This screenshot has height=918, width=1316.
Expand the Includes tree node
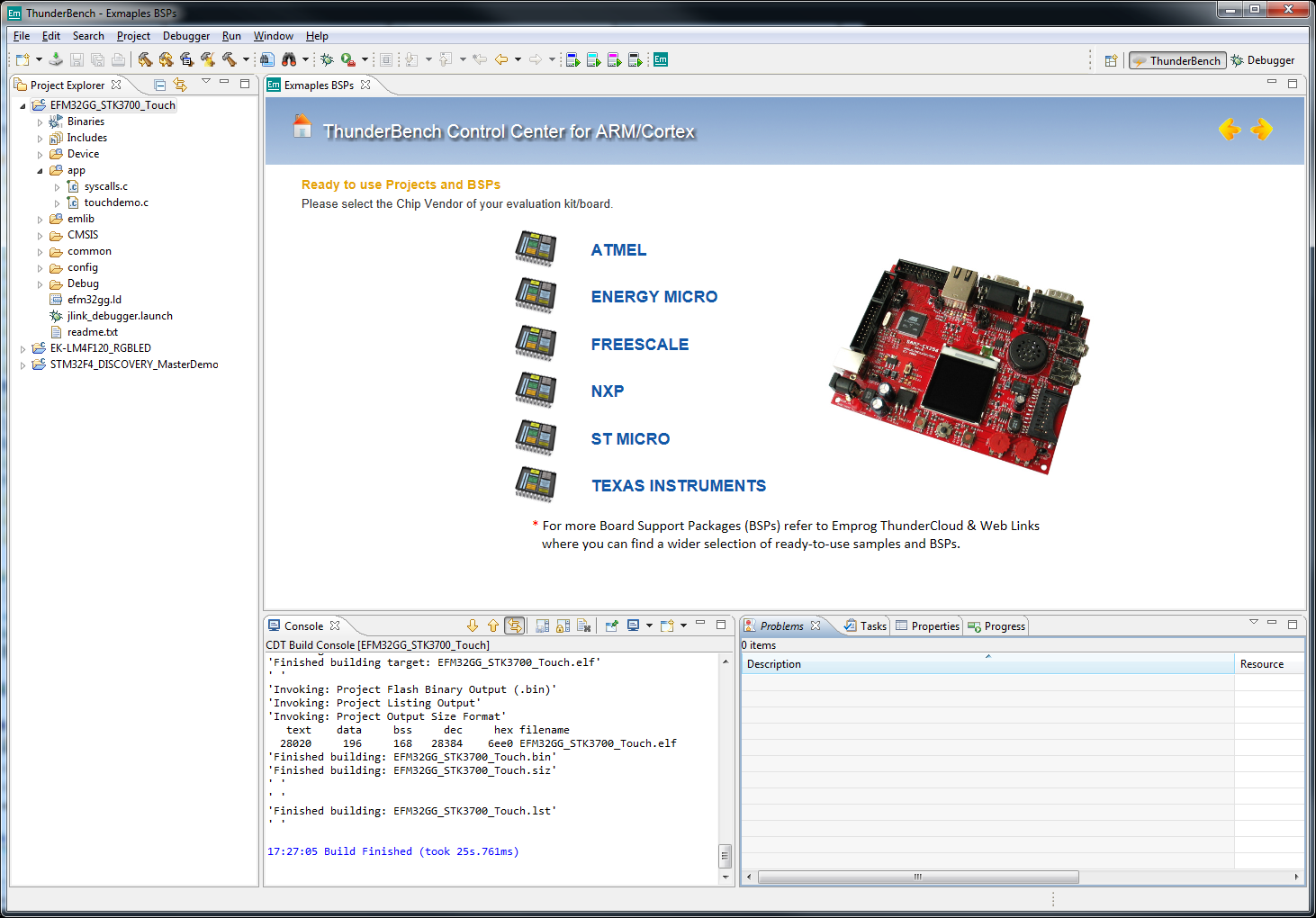[40, 138]
